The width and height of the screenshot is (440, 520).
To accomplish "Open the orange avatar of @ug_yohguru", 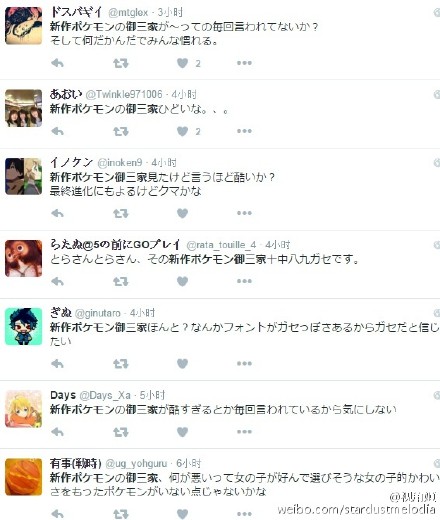I will coord(23,477).
